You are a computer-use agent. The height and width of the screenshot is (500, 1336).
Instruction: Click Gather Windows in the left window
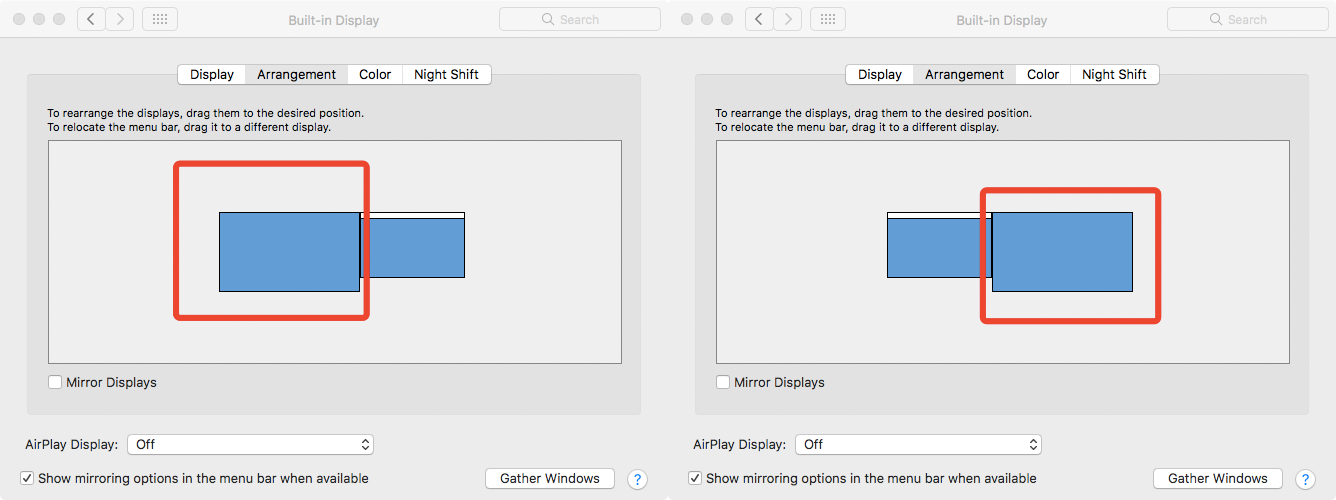tap(550, 478)
